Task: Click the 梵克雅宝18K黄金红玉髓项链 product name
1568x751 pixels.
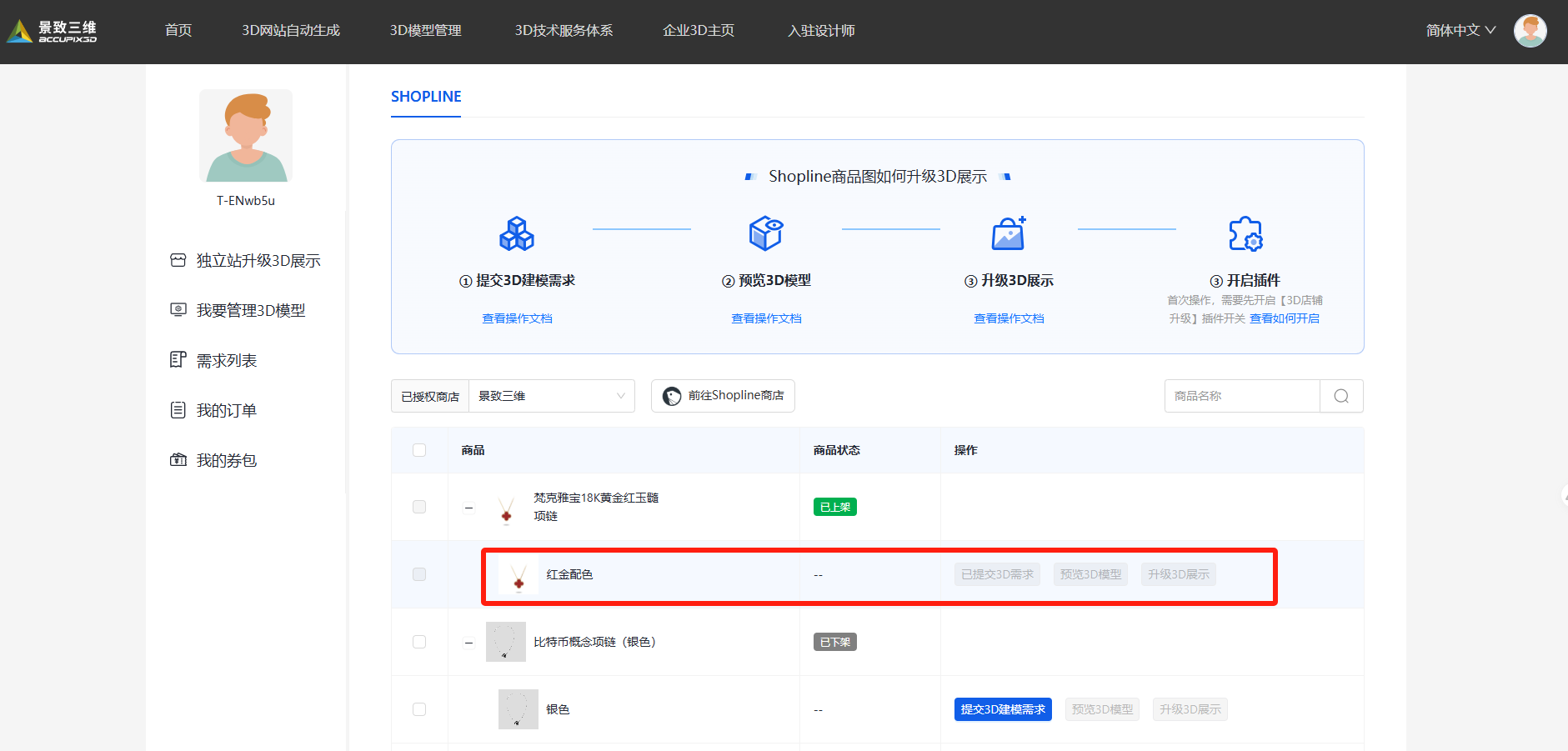Action: tap(596, 507)
